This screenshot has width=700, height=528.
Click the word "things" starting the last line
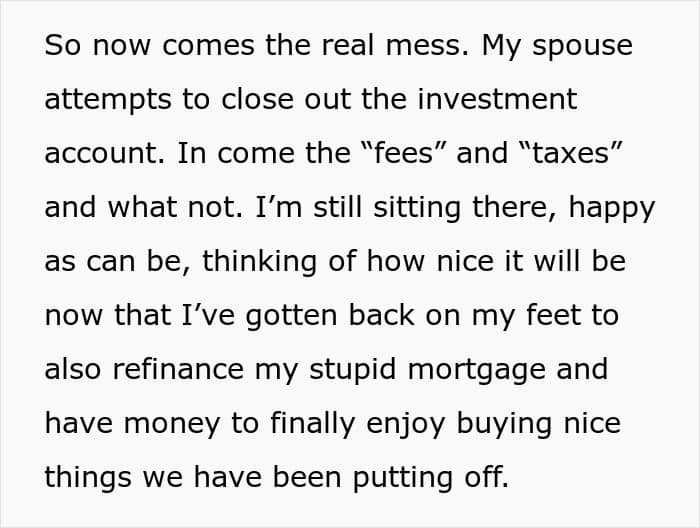point(87,477)
